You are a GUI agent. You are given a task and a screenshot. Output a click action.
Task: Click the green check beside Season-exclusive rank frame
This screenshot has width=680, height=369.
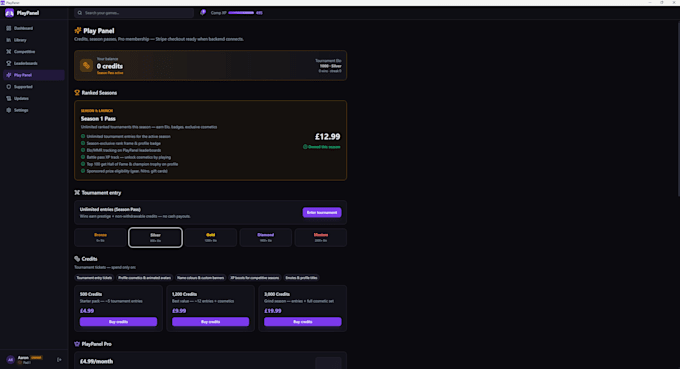[83, 143]
